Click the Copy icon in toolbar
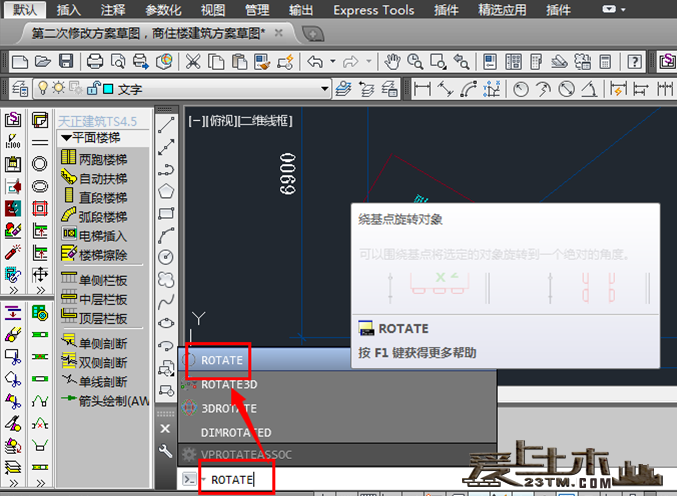 [x=216, y=62]
